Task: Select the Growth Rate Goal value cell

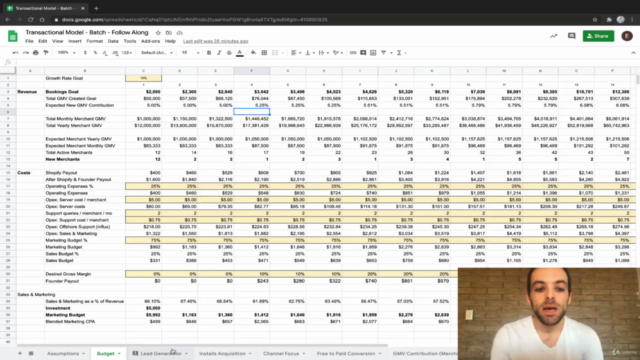Action: click(x=143, y=78)
